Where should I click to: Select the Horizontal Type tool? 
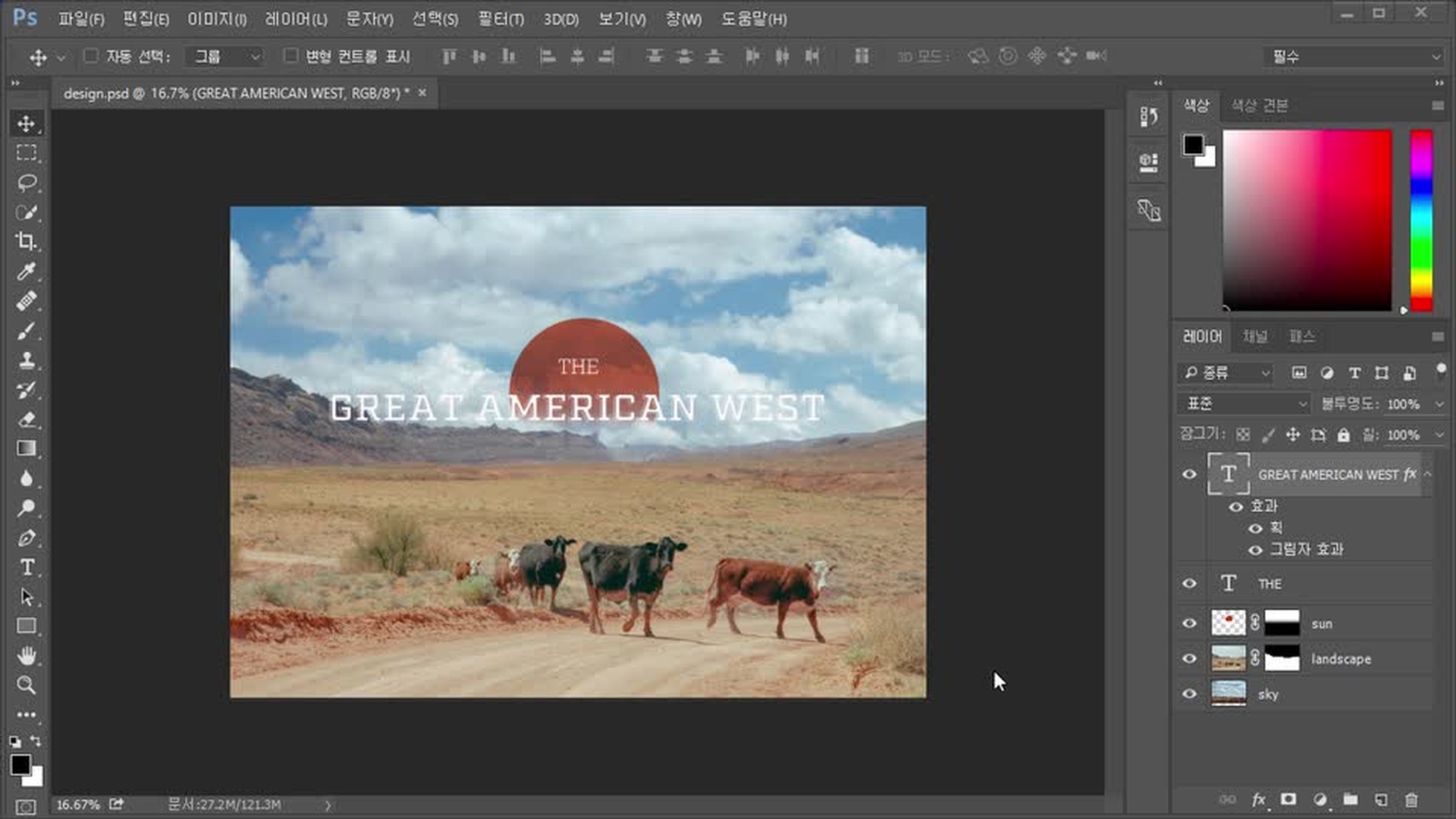point(27,567)
